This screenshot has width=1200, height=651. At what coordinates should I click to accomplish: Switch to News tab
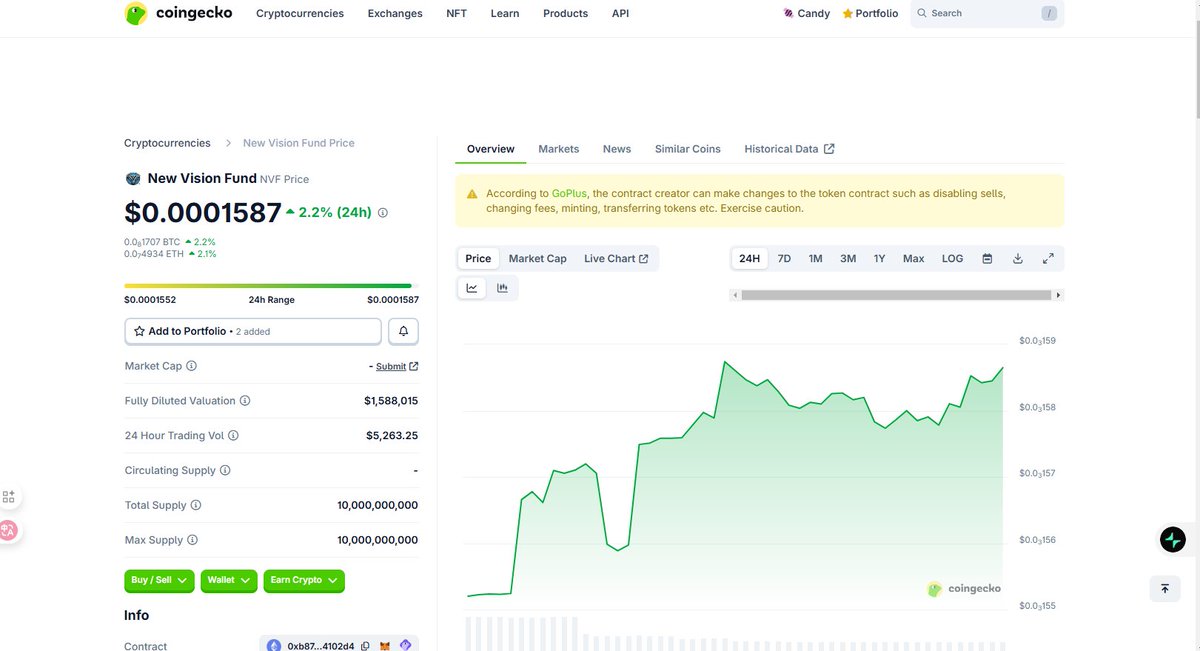[617, 149]
